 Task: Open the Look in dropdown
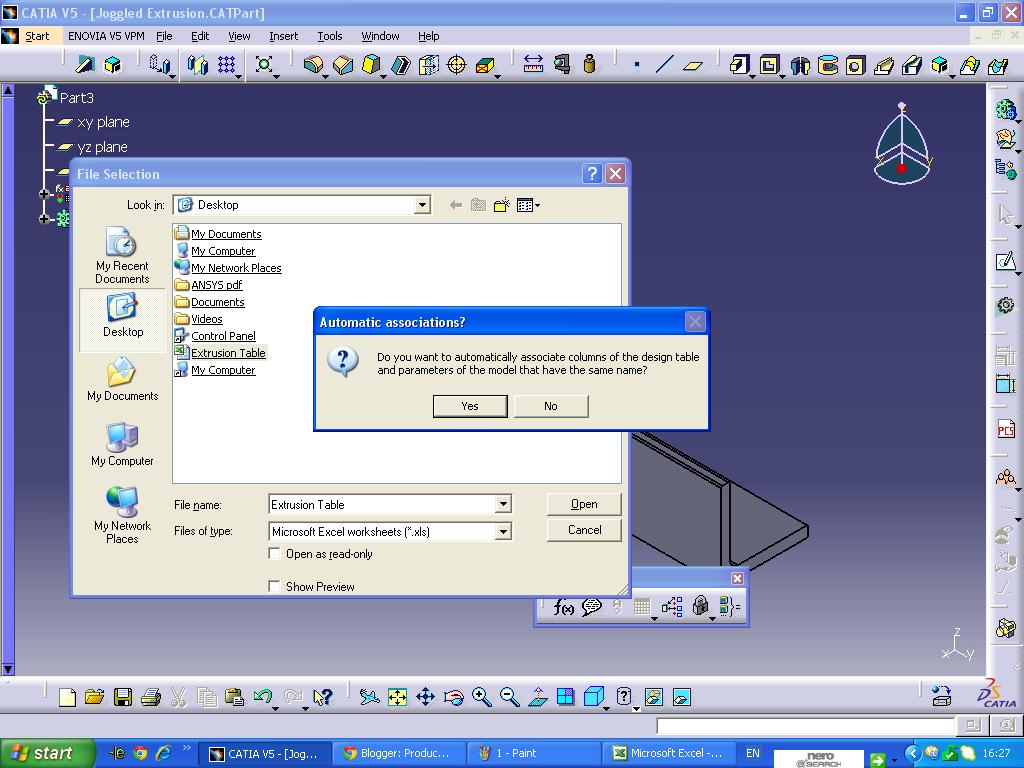[421, 205]
